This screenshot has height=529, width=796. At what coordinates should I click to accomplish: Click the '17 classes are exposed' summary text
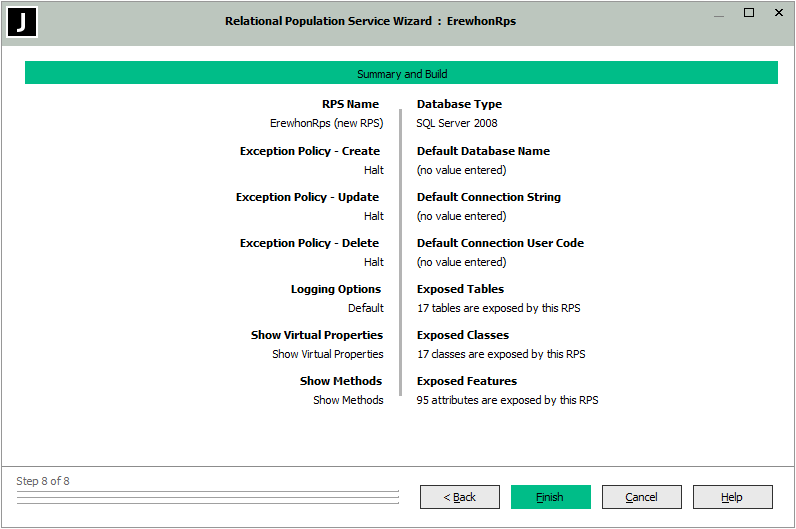[x=500, y=354]
